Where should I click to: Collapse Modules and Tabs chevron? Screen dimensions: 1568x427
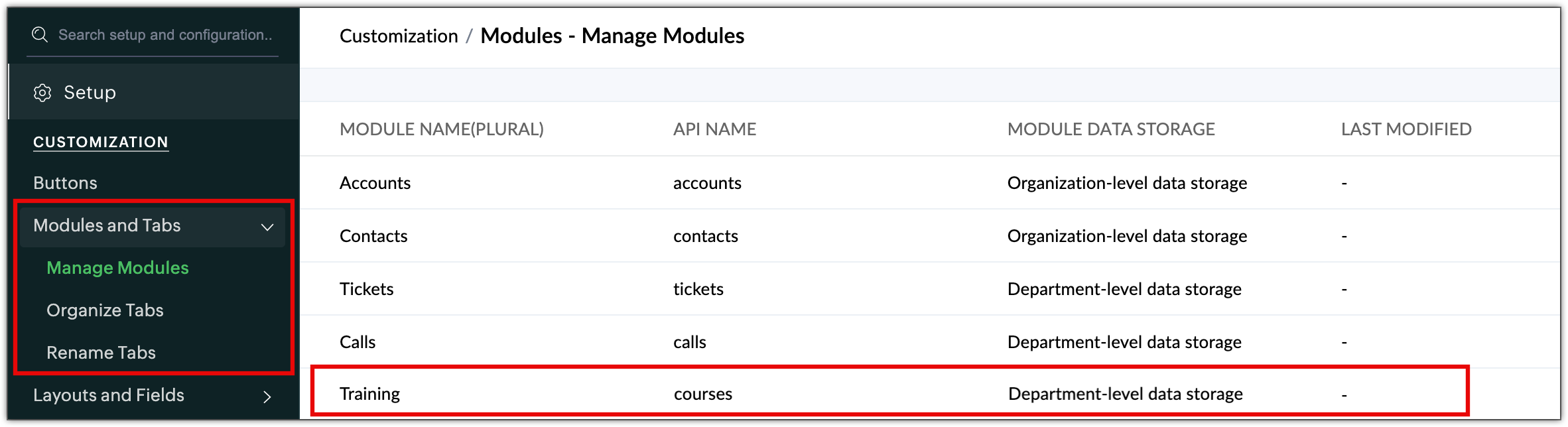pyautogui.click(x=267, y=227)
